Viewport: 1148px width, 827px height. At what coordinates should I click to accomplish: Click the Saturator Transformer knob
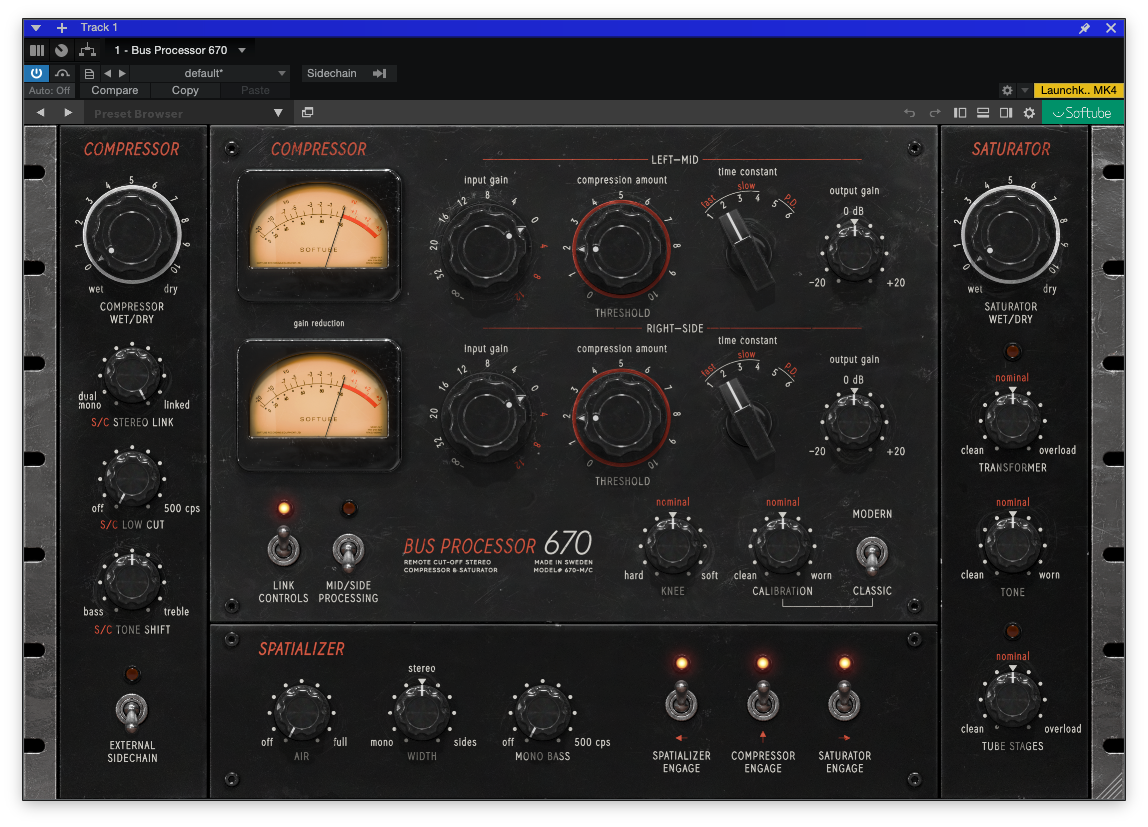pos(1013,420)
